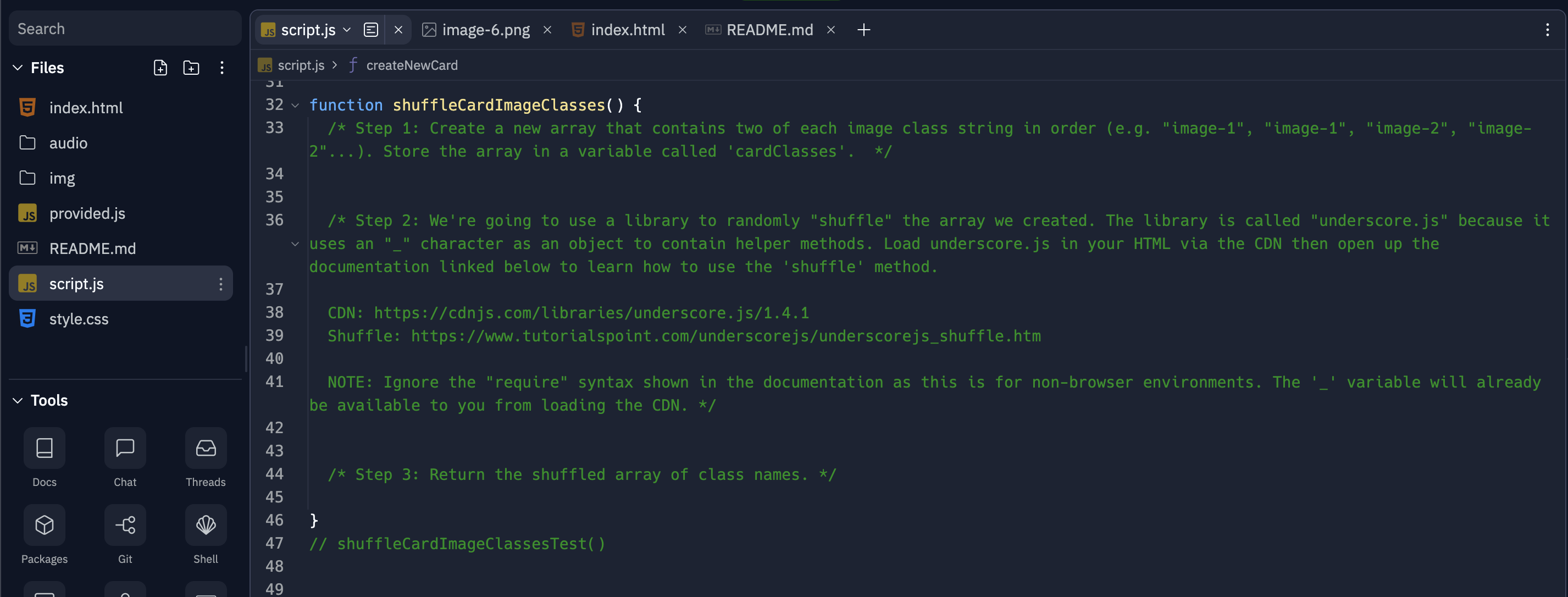Close the image-6.png tab
Image resolution: width=1568 pixels, height=597 pixels.
(547, 30)
